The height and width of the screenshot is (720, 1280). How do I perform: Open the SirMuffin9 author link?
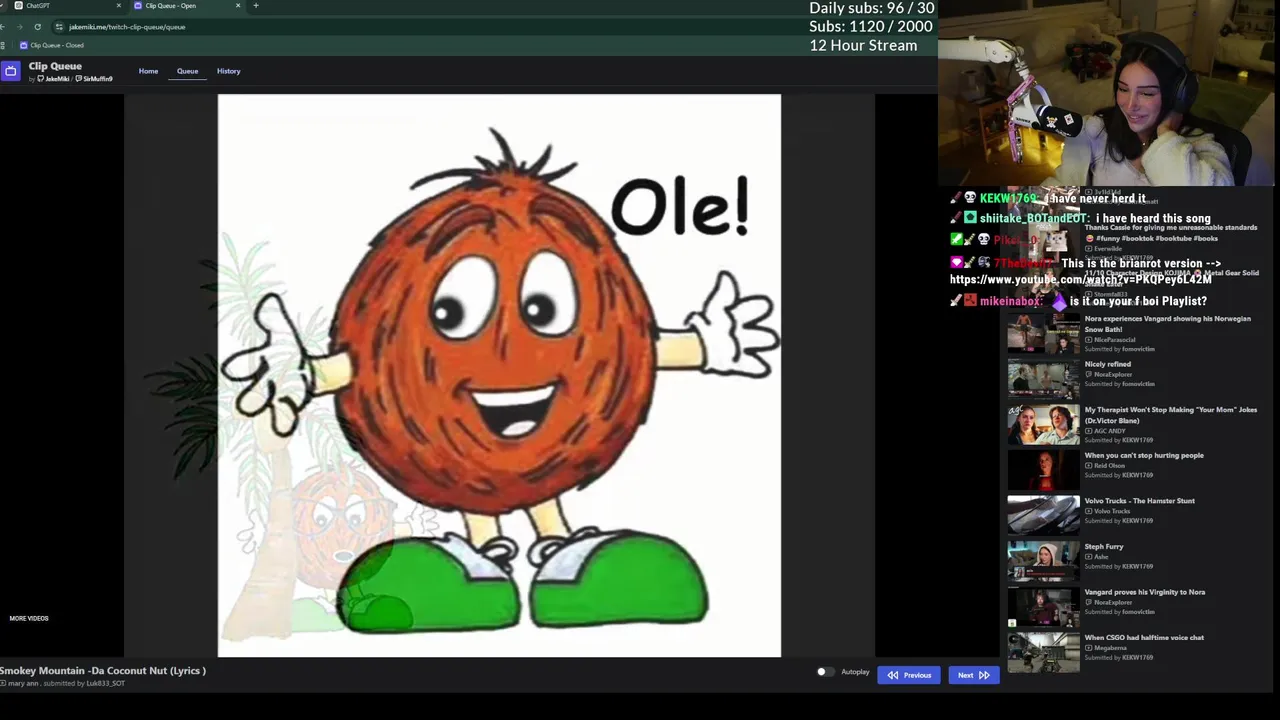pyautogui.click(x=94, y=79)
